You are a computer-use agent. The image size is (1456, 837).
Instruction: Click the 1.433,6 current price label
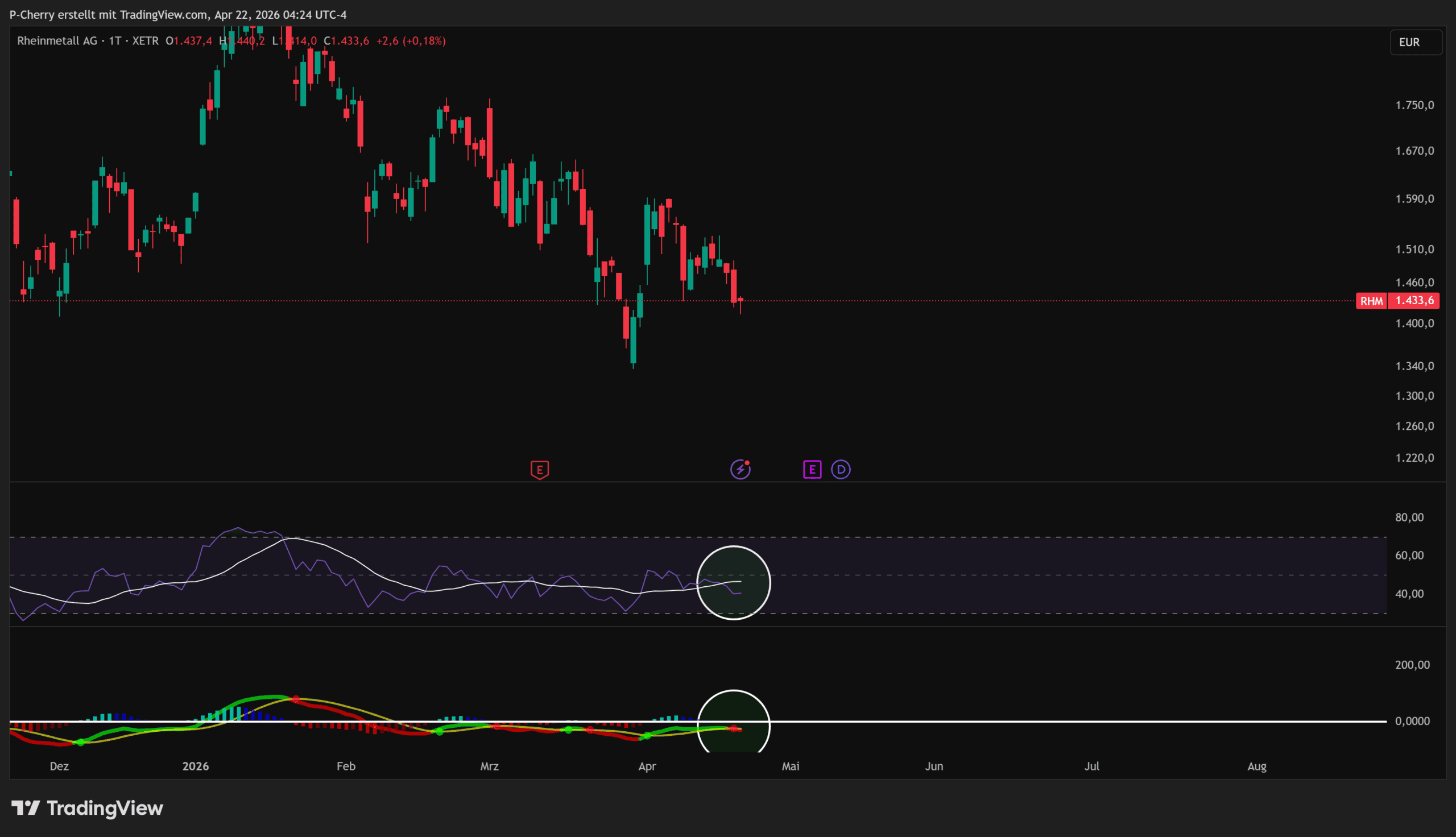1413,301
